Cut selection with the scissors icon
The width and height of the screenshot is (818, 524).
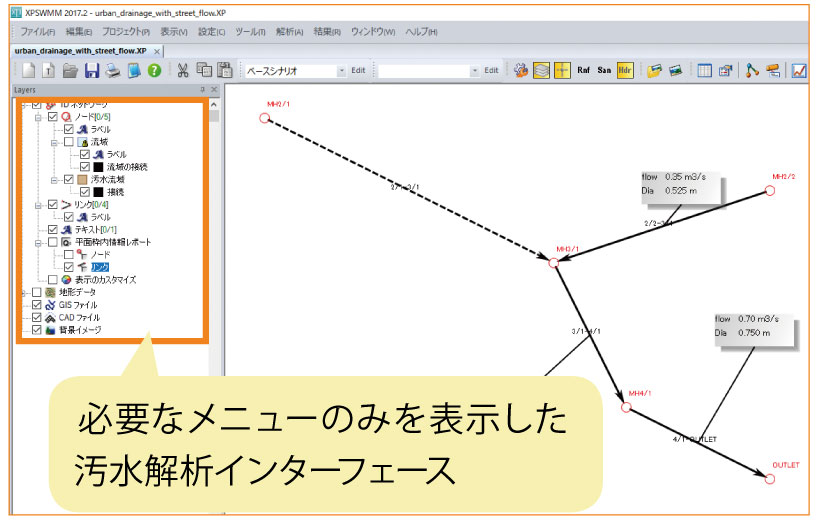click(183, 70)
